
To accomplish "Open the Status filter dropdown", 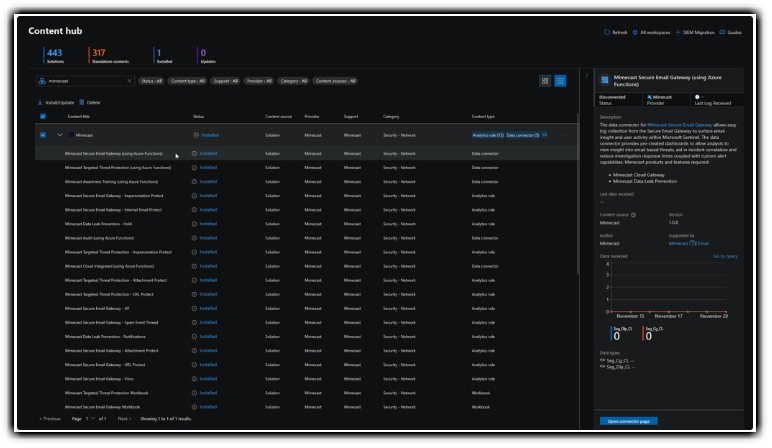I will tap(151, 81).
